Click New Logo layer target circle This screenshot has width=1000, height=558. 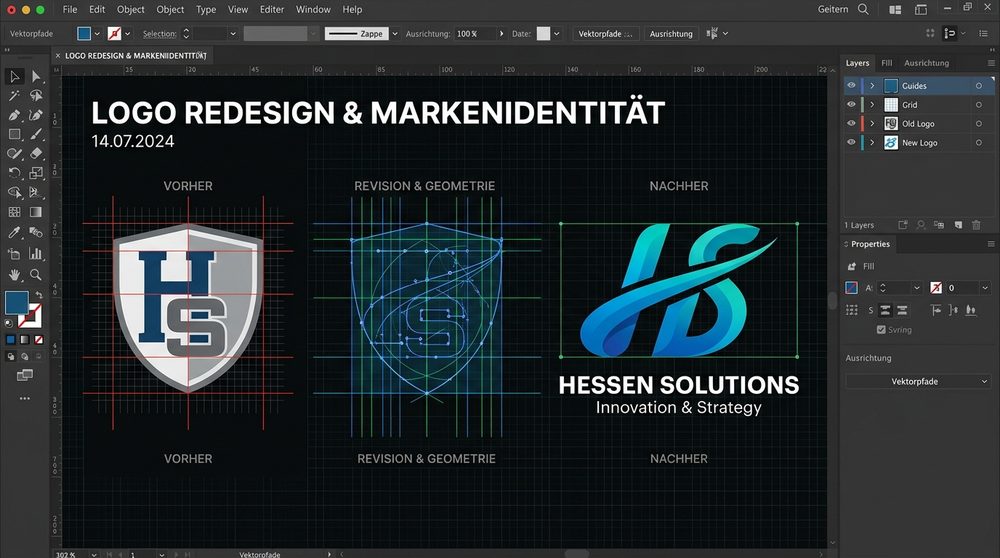tap(979, 143)
